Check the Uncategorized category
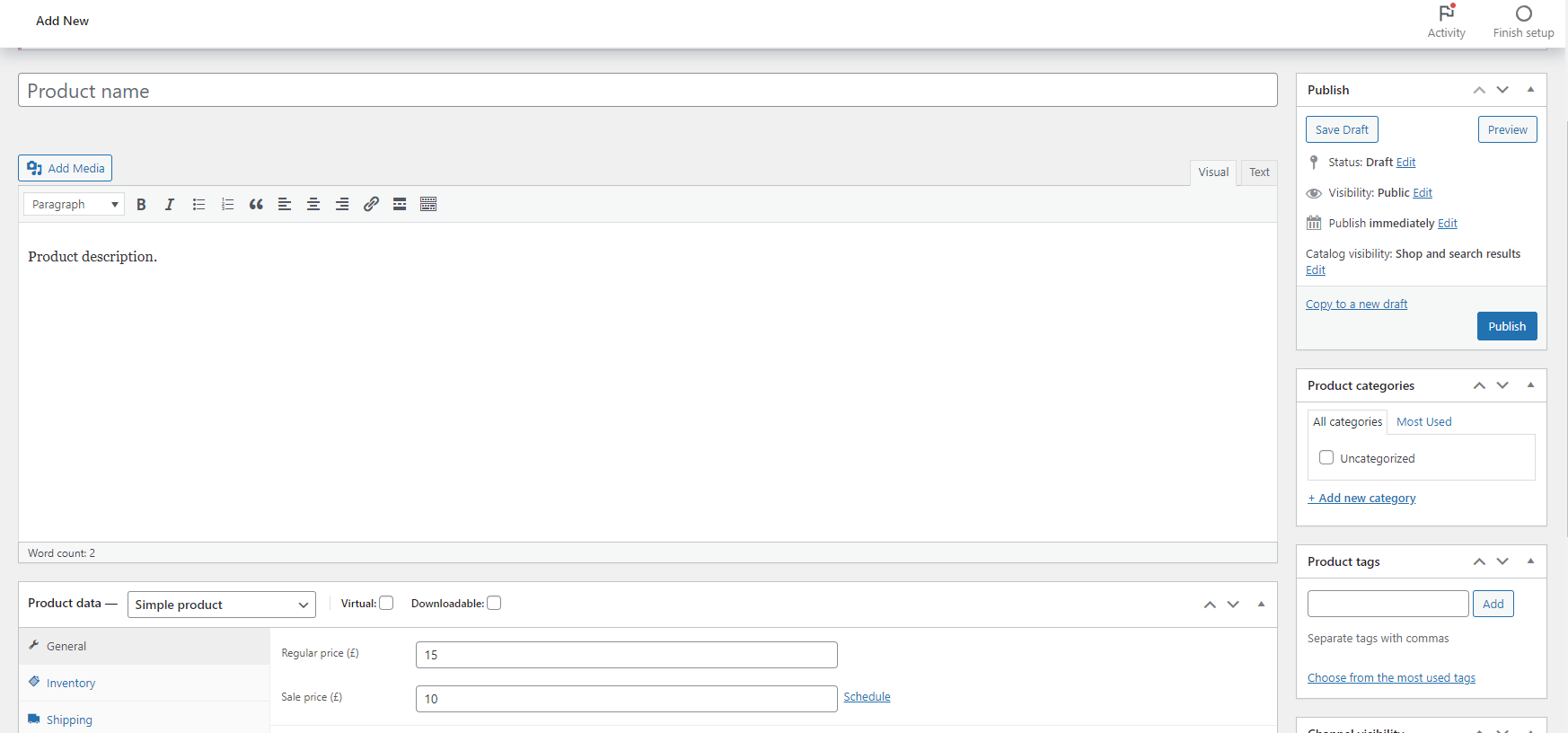The height and width of the screenshot is (733, 1568). click(x=1326, y=457)
